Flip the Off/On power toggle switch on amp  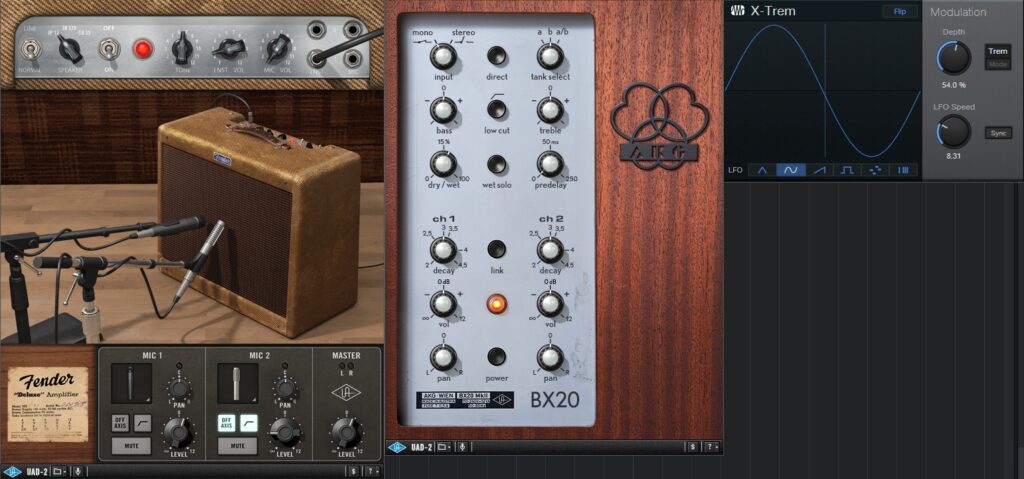coord(108,49)
